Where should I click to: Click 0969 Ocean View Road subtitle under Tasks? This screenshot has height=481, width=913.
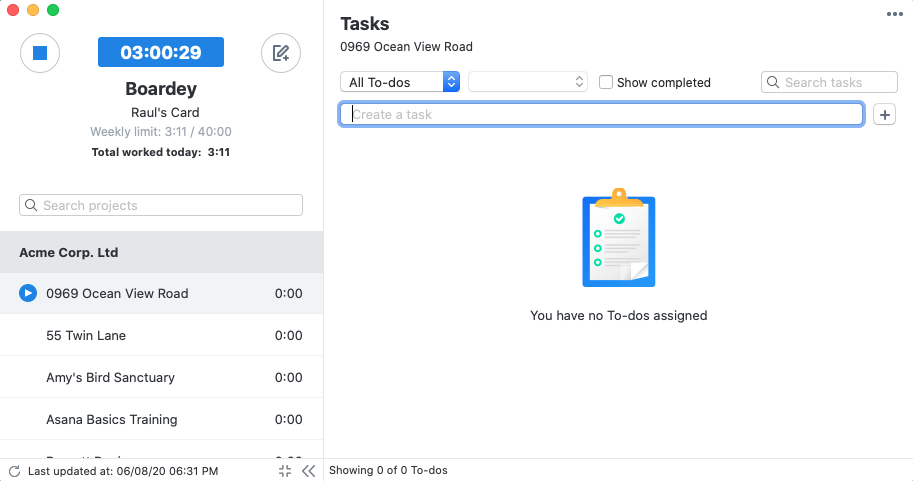click(406, 47)
